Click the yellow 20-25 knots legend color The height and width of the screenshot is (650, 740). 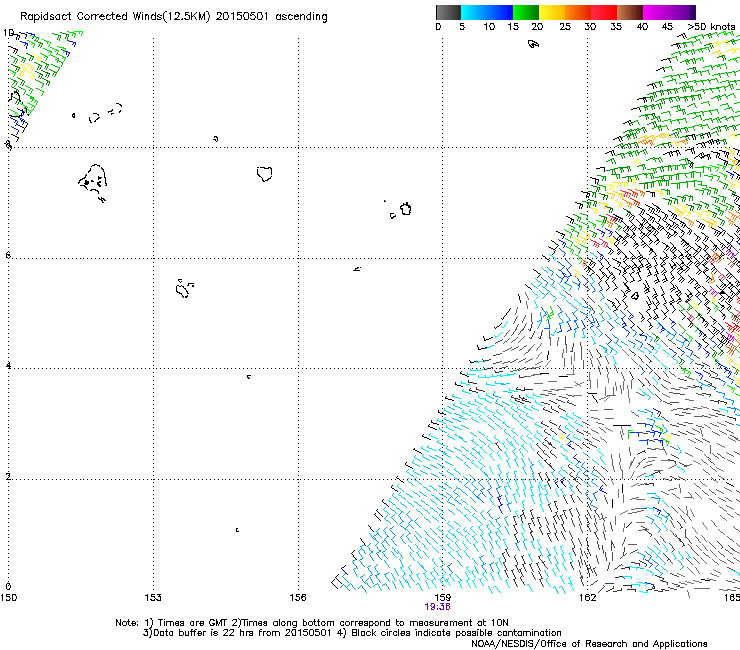click(552, 12)
